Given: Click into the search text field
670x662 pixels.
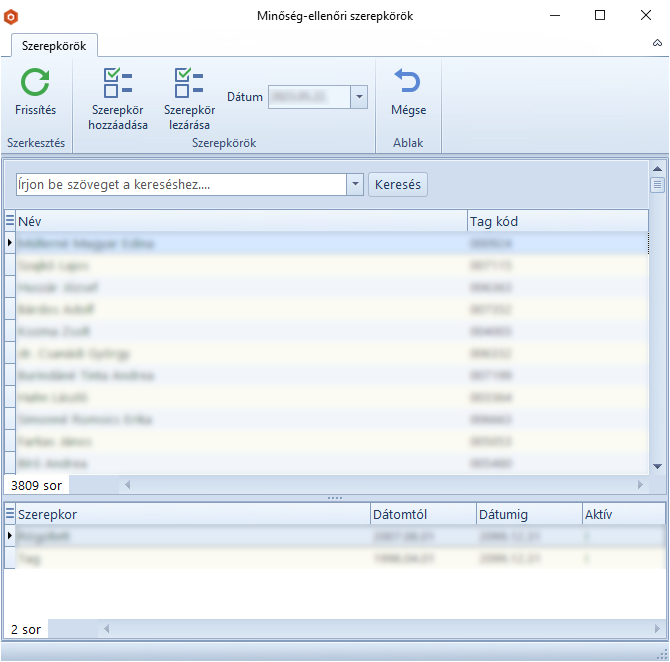Looking at the screenshot, I should (x=180, y=185).
